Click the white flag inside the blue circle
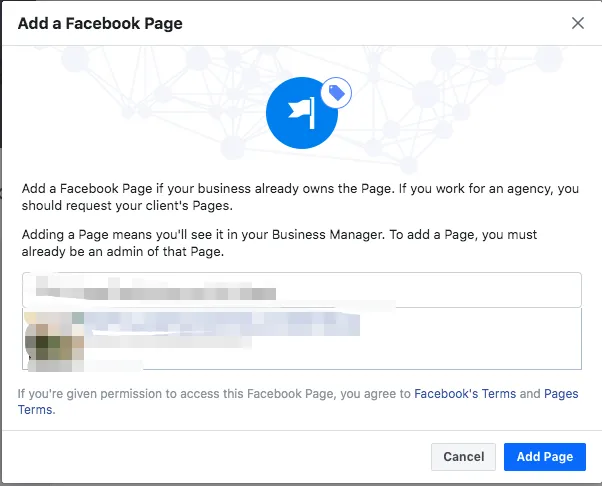The image size is (602, 486). tap(302, 112)
